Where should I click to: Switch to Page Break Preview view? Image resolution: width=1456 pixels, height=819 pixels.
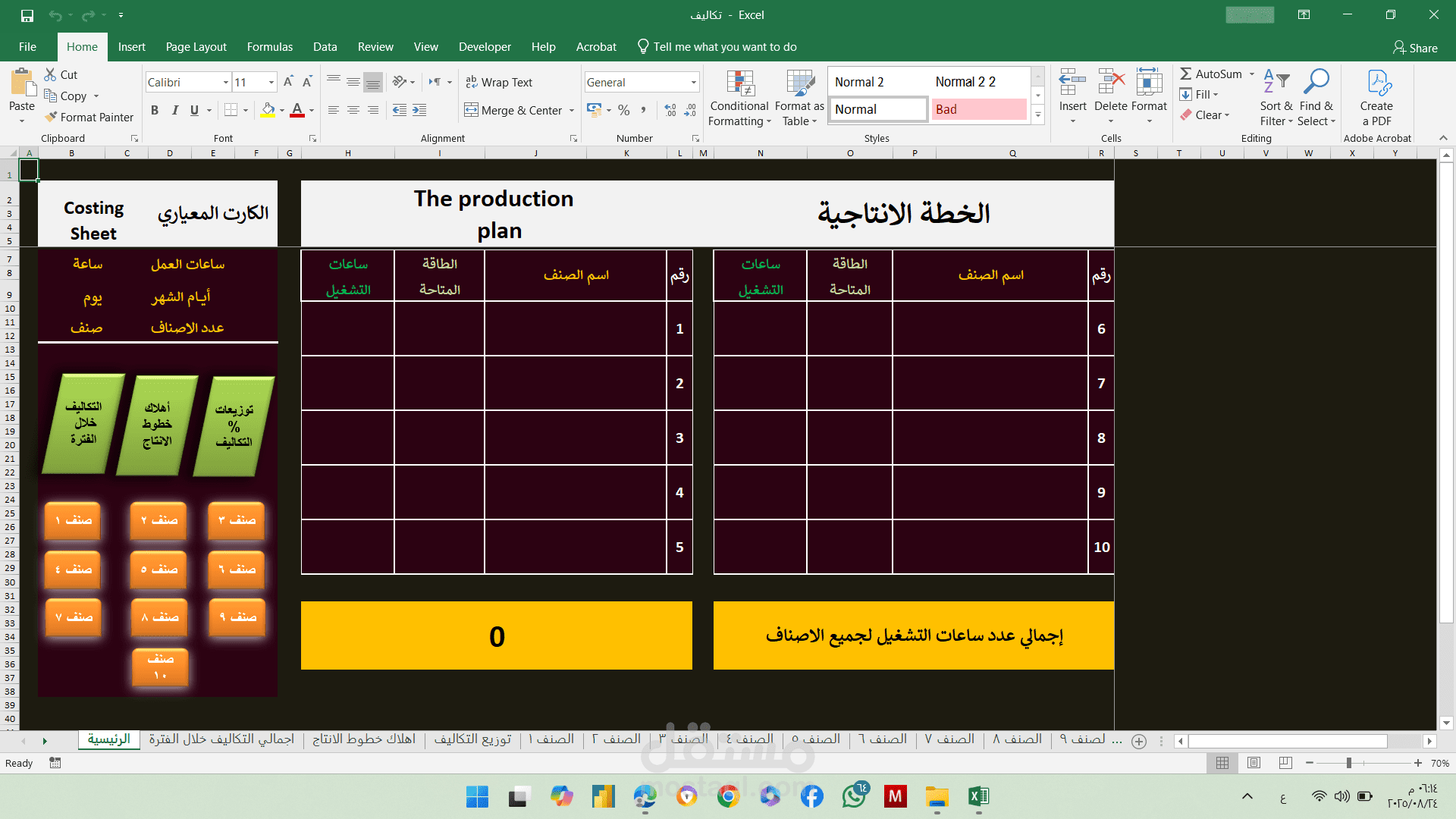(1285, 763)
